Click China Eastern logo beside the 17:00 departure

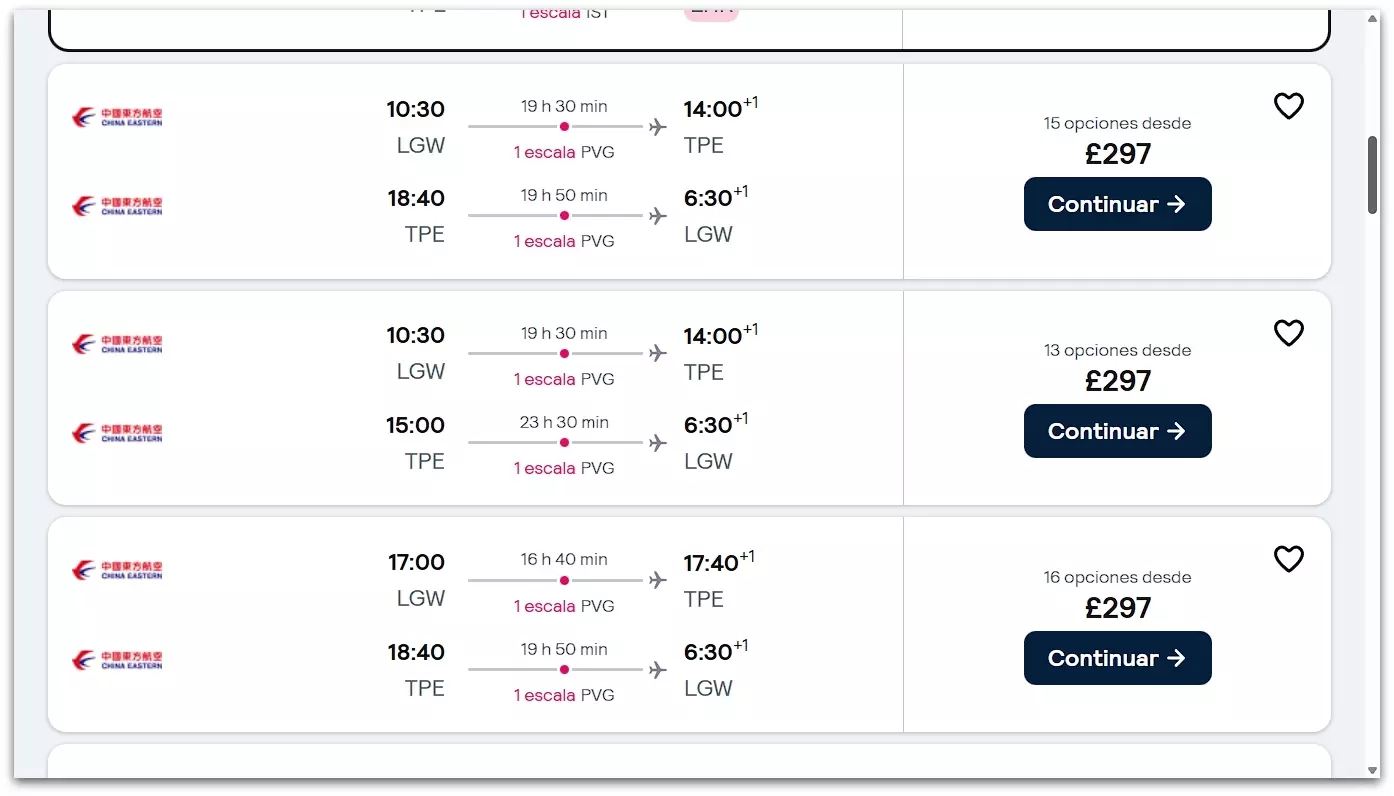point(117,570)
